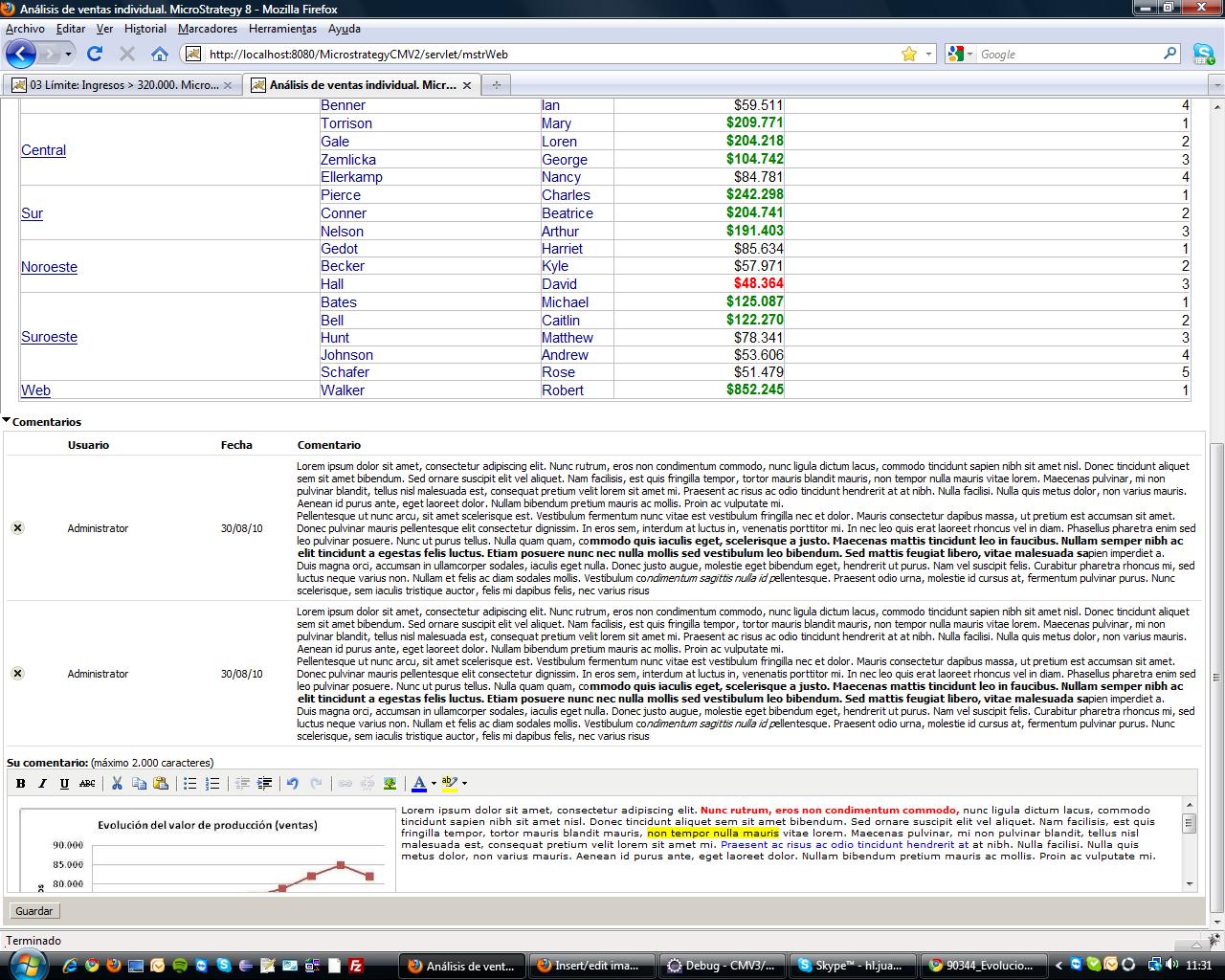Open the text color dropdown arrow
The image size is (1225, 980).
434,784
